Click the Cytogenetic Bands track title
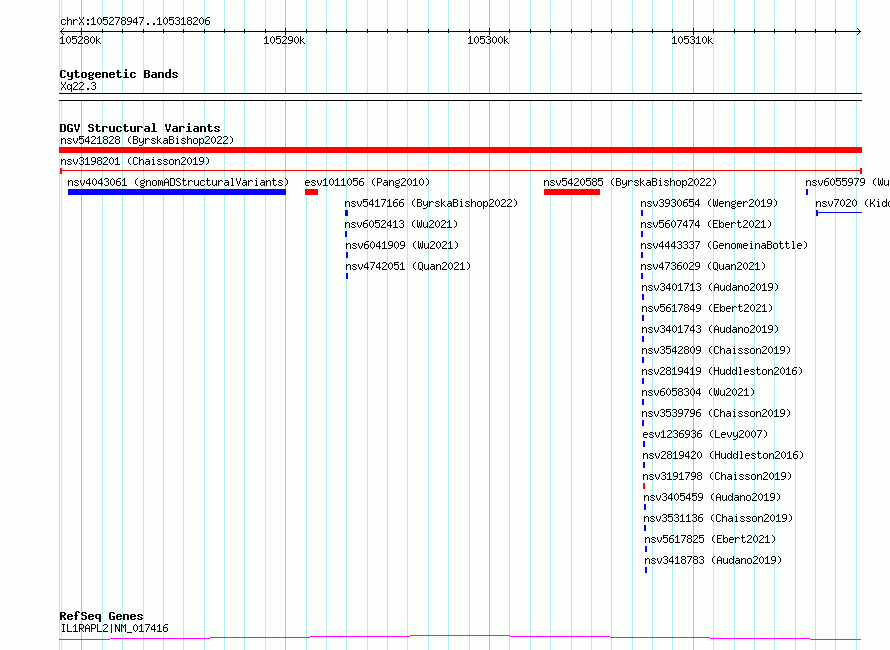 click(x=119, y=74)
